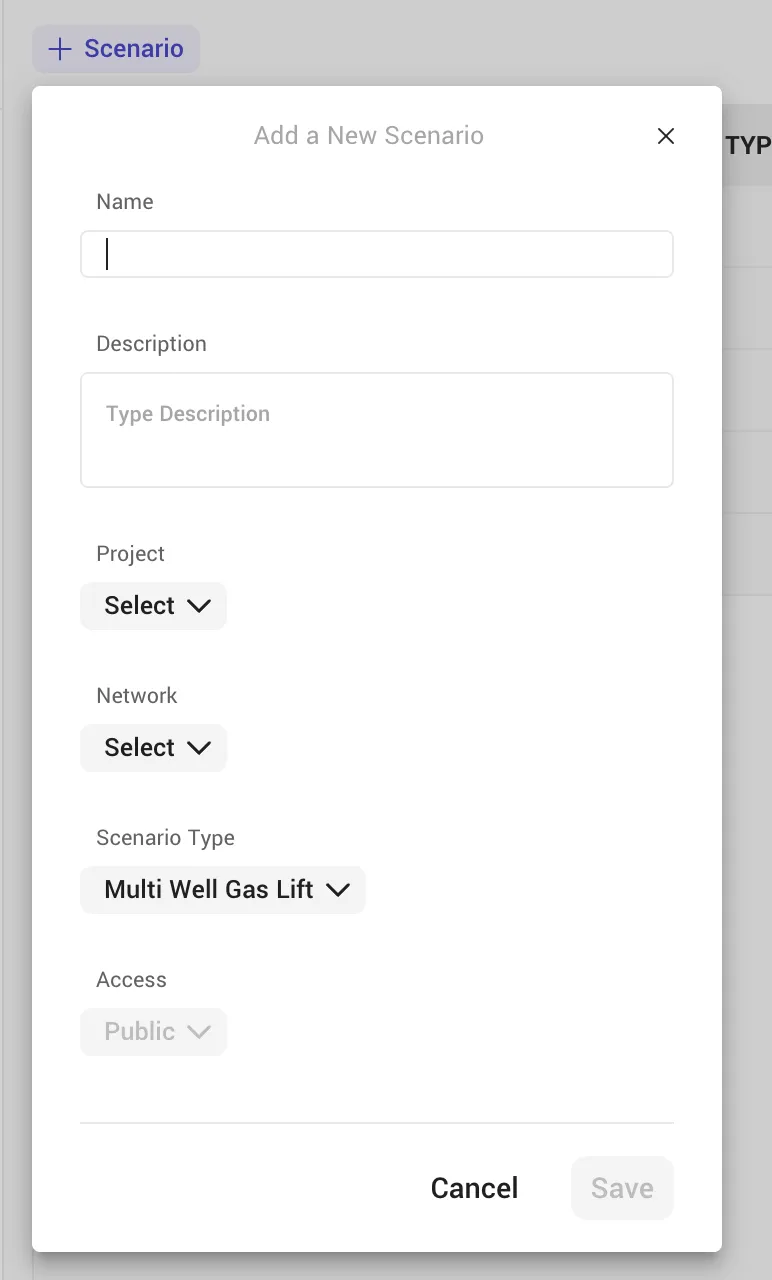Click the Name field label
Image resolution: width=772 pixels, height=1280 pixels.
coord(125,202)
